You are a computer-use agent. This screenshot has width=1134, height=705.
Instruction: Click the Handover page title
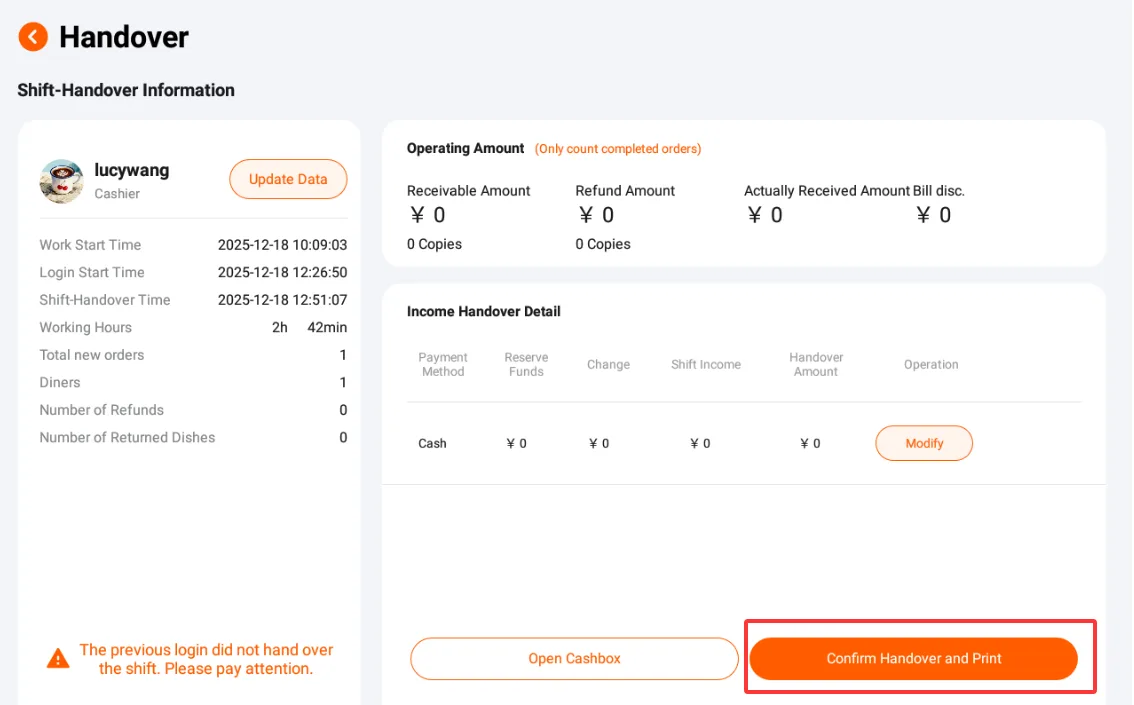[124, 37]
